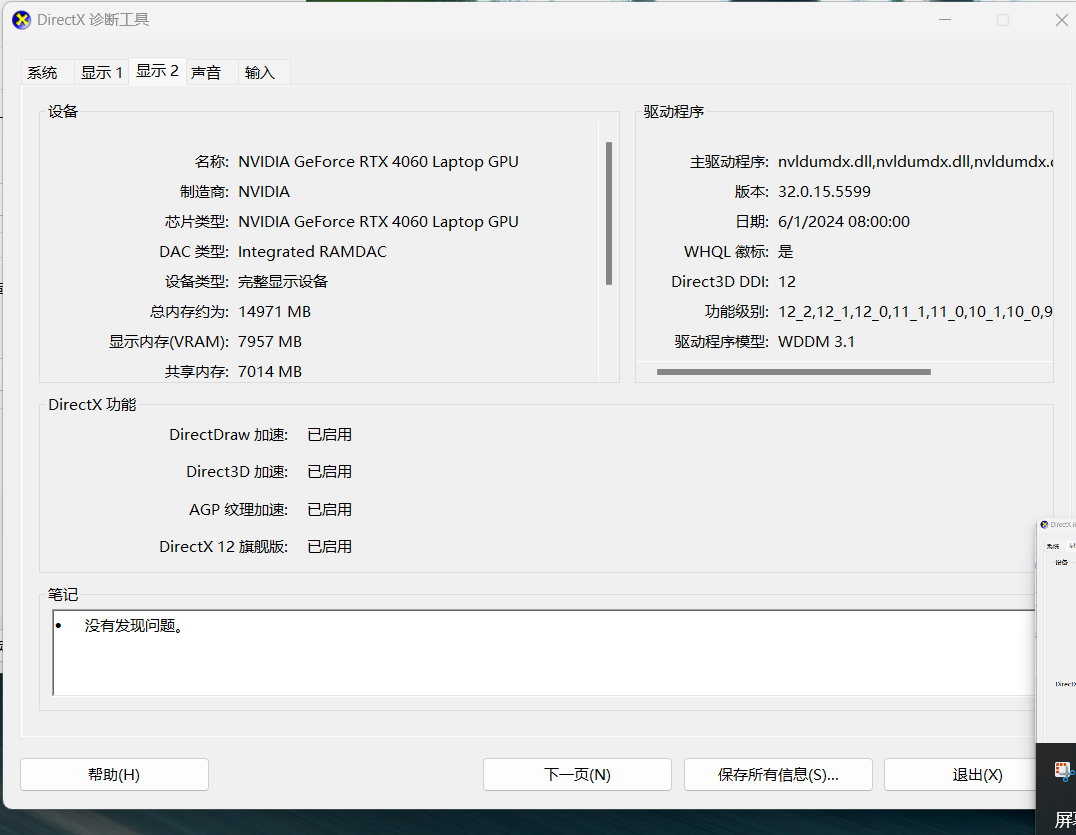The width and height of the screenshot is (1076, 835).
Task: Click the Direct3D DDI value 12
Action: pyautogui.click(x=787, y=282)
